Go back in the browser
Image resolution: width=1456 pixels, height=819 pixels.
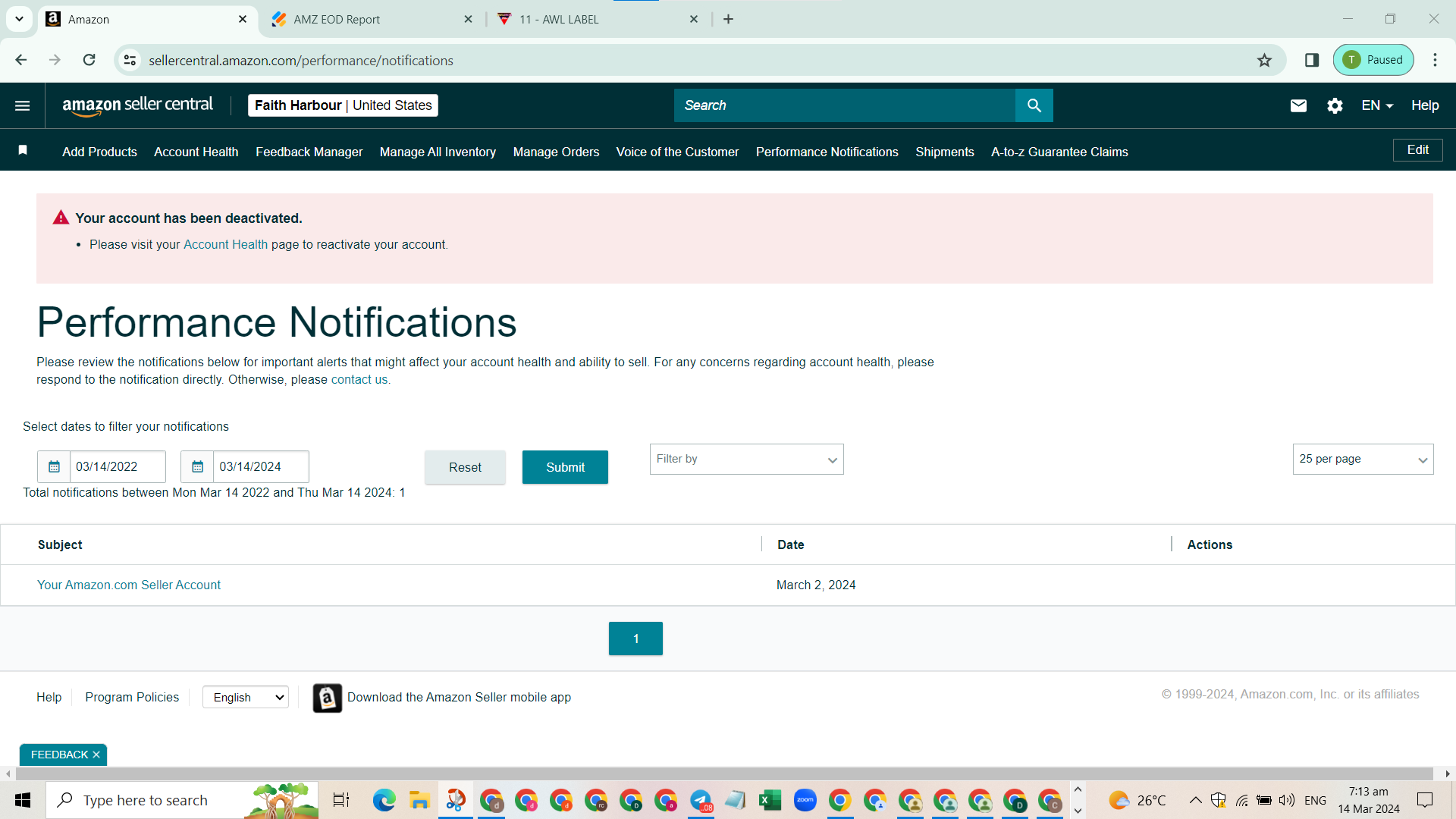click(x=20, y=60)
